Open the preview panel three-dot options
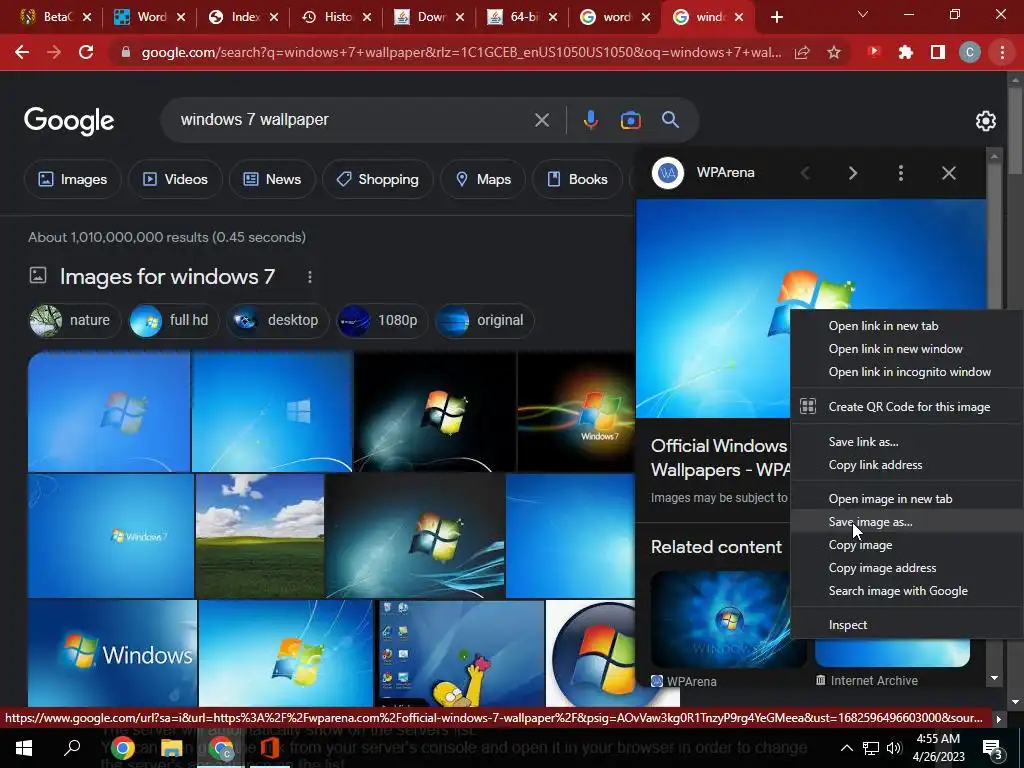The image size is (1024, 768). 901,173
